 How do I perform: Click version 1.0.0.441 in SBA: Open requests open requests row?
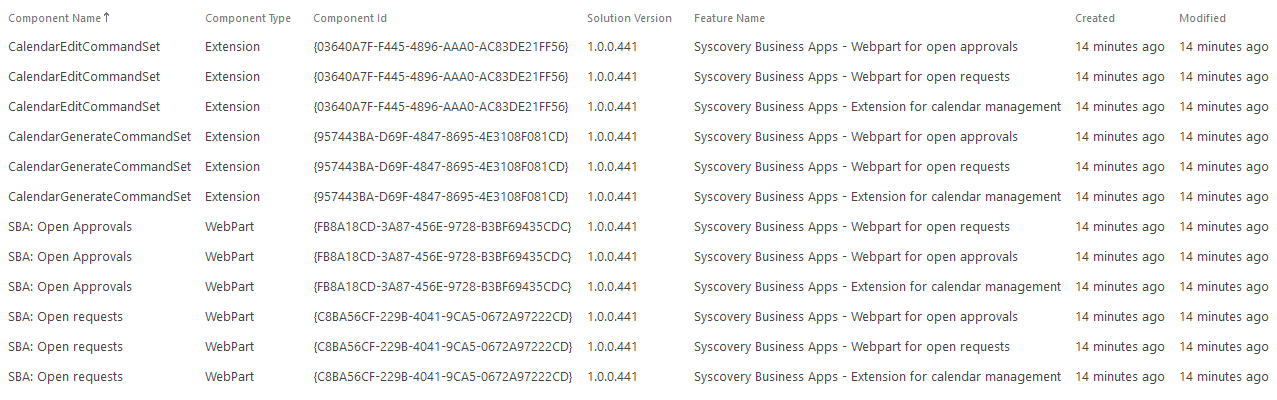pos(612,347)
